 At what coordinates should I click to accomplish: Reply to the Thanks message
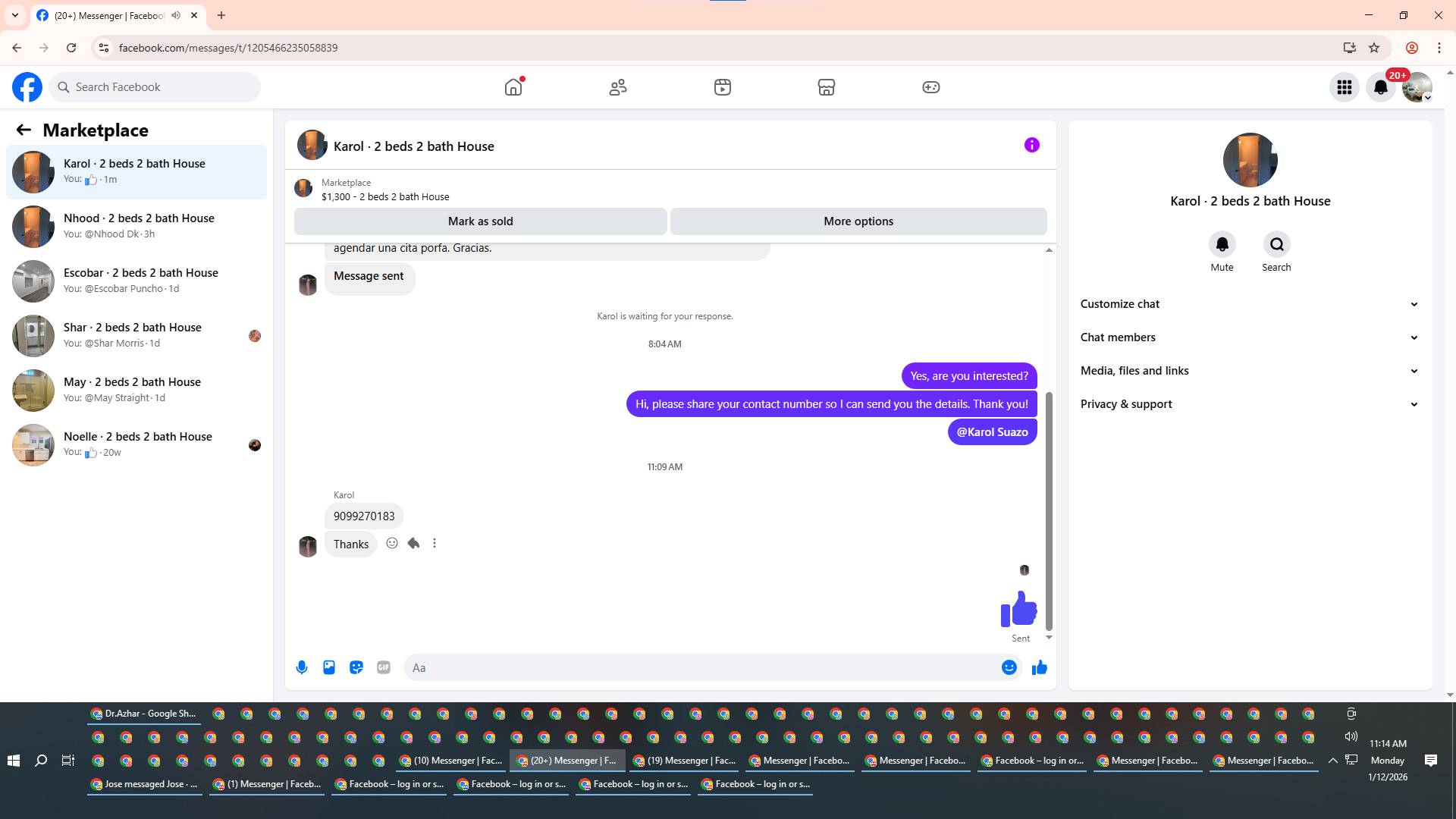pos(413,543)
